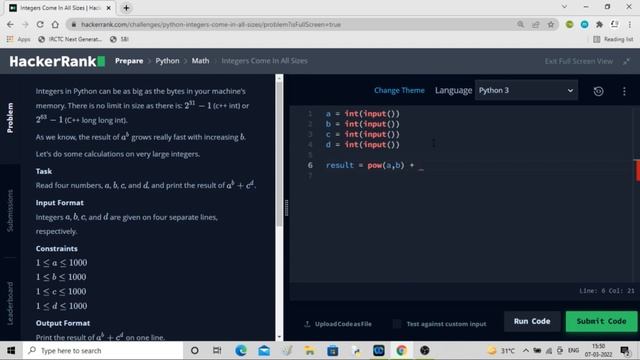Open the Reading list

[x=613, y=39]
